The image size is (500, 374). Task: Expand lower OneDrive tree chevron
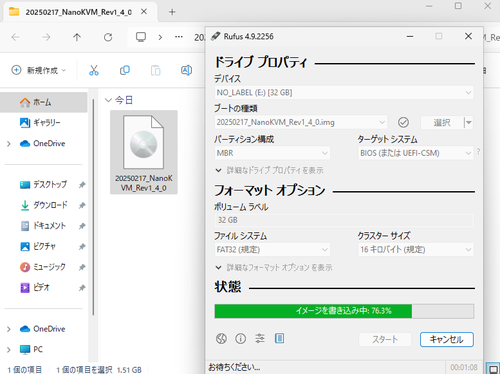point(9,329)
